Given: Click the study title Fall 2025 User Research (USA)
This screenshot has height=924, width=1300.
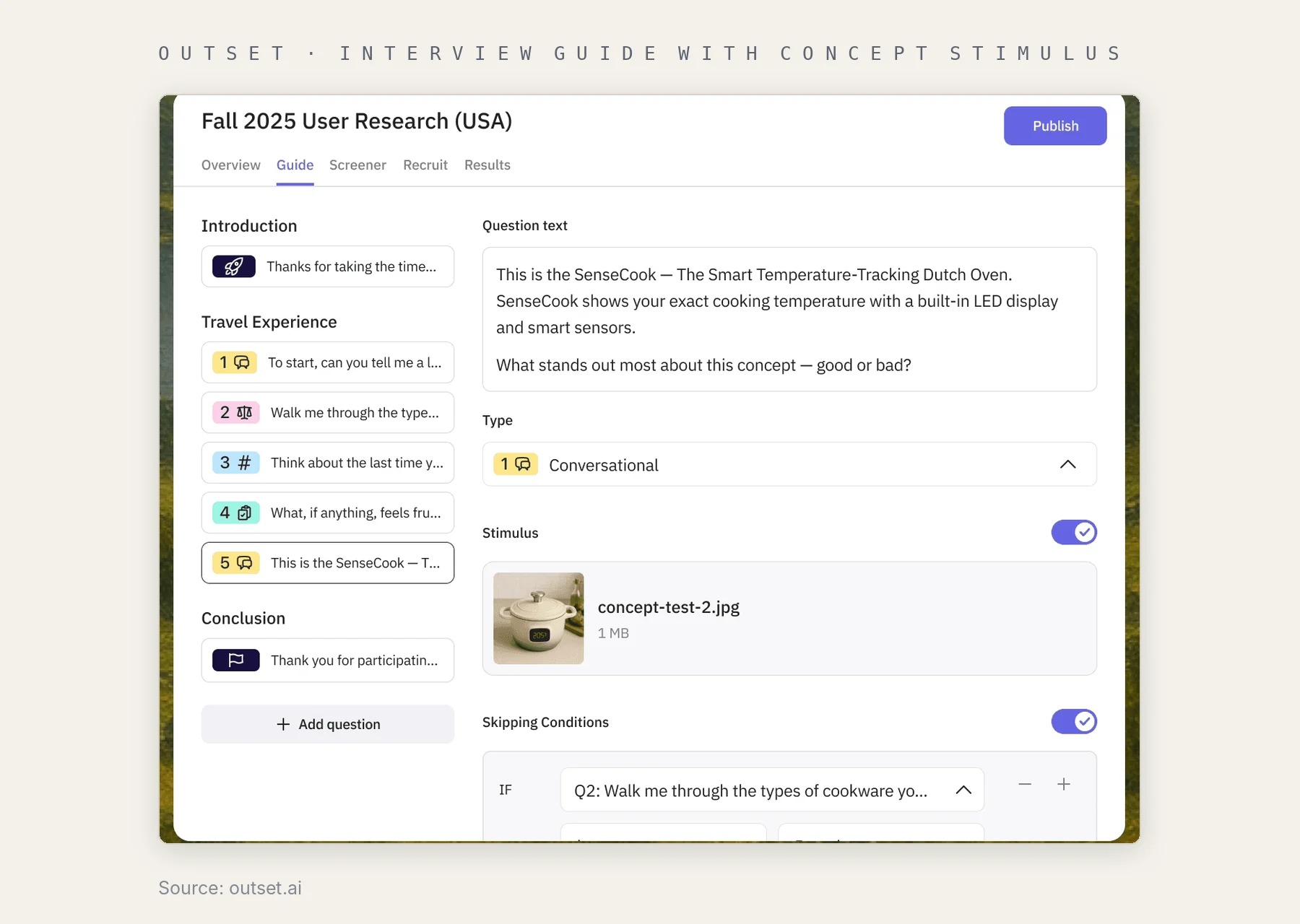Looking at the screenshot, I should (357, 121).
